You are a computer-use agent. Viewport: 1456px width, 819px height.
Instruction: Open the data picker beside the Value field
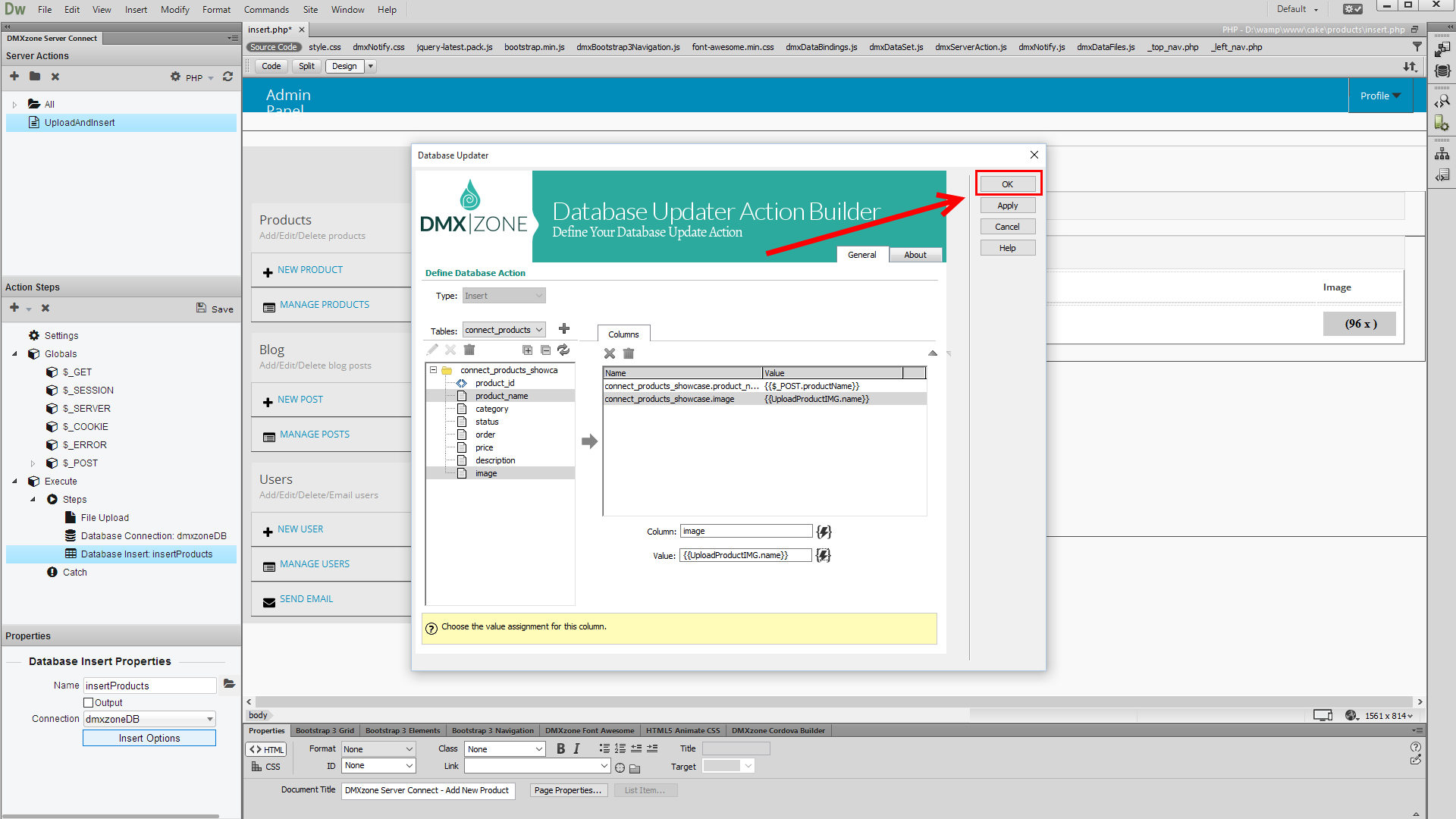point(824,555)
